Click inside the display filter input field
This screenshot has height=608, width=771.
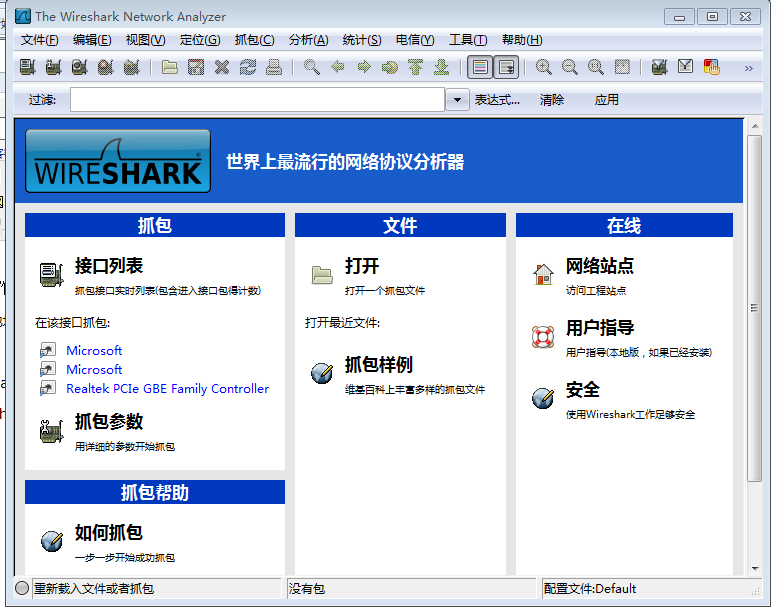(x=257, y=100)
